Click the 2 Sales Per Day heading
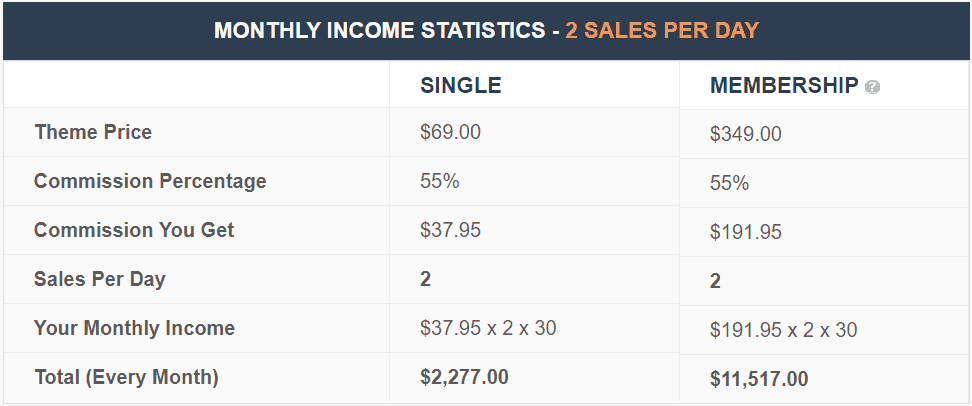This screenshot has height=406, width=972. (662, 30)
